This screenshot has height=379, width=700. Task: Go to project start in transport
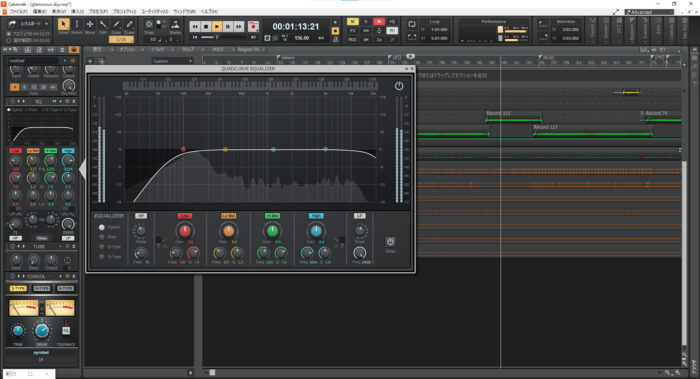click(195, 37)
